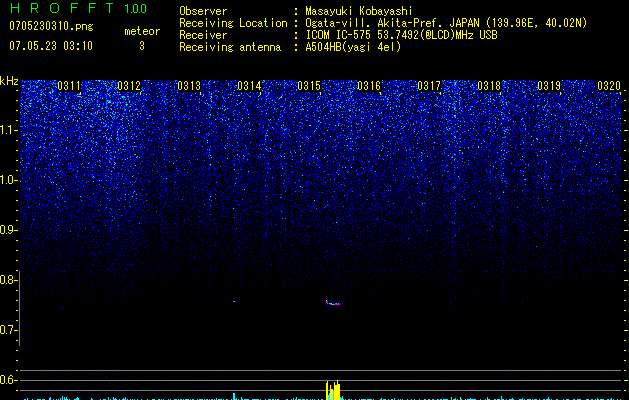629x400 pixels.
Task: Click the ICOM IC-575 receiver text
Action: tap(402, 35)
